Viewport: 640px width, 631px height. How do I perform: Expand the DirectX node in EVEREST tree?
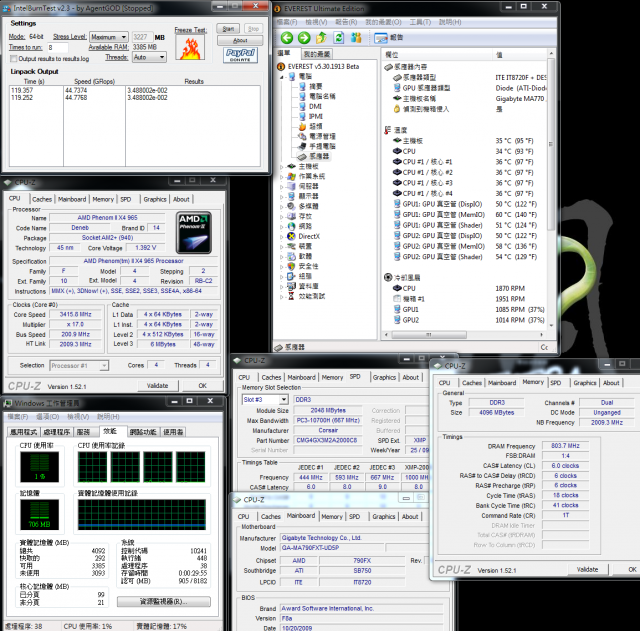pos(281,236)
